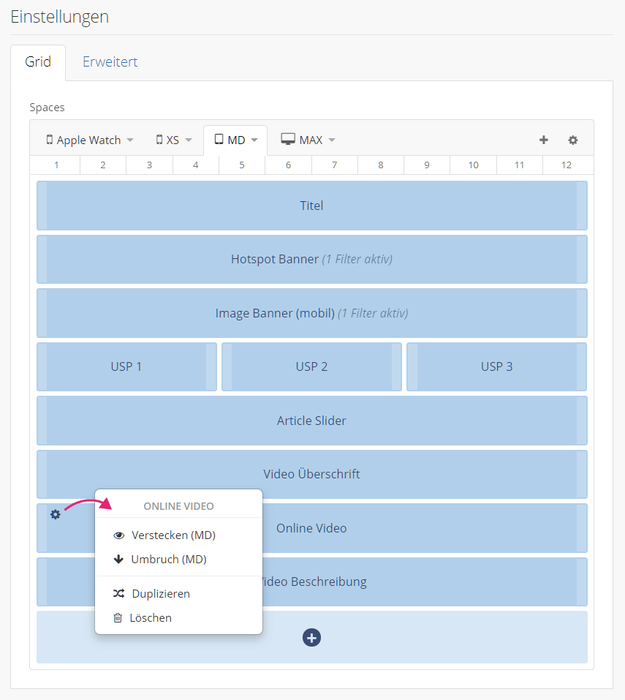Choose Löschen from the context menu

[x=179, y=618]
